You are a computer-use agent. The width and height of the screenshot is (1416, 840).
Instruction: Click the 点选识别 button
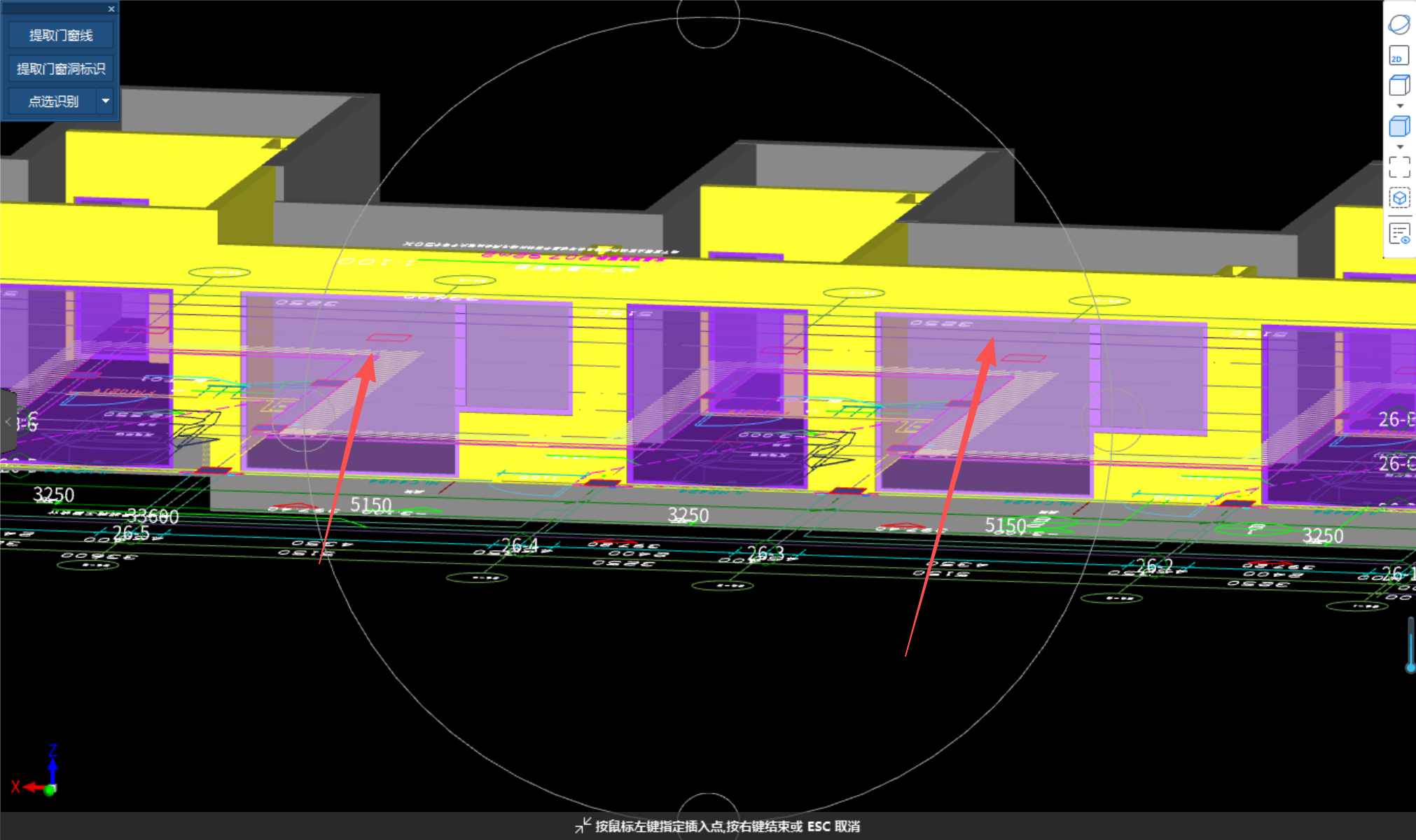point(53,101)
